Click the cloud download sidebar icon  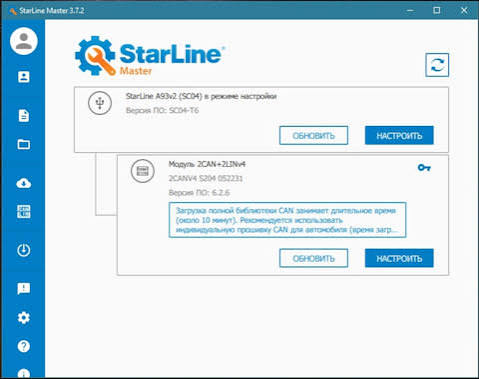pyautogui.click(x=24, y=183)
